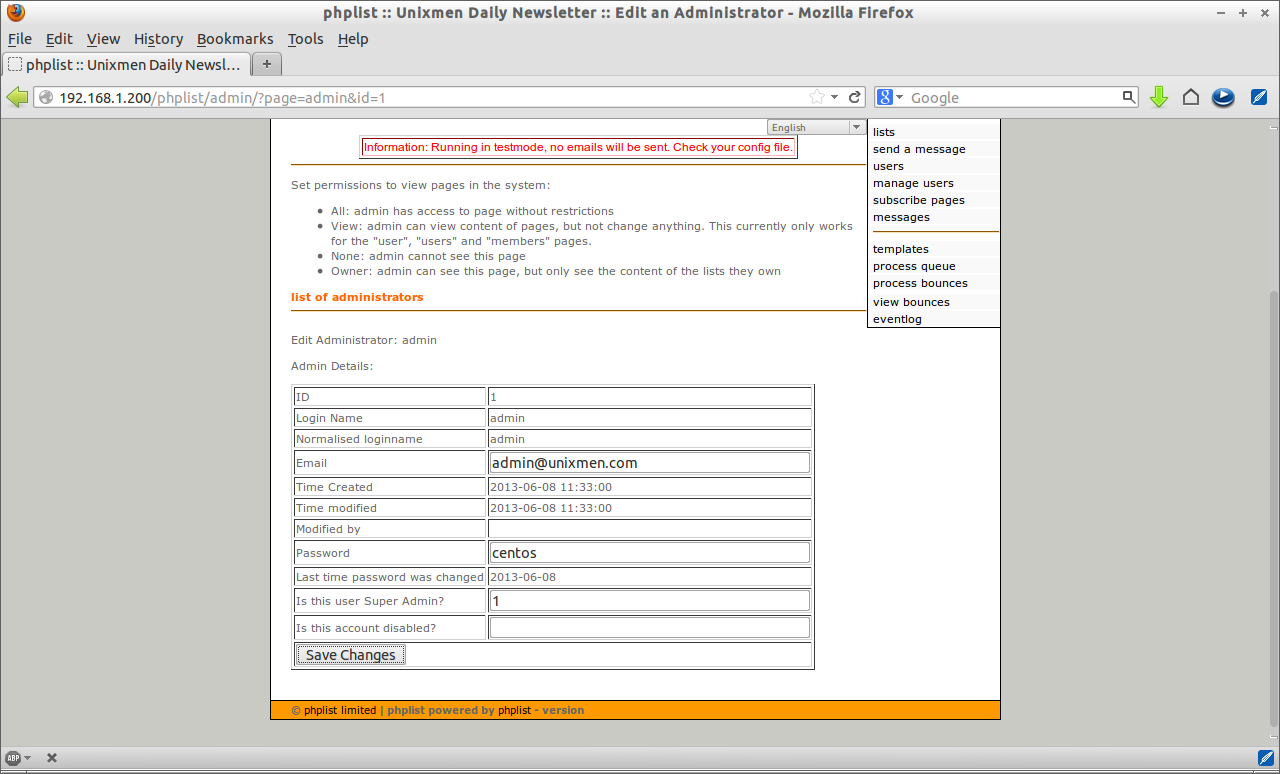1280x774 pixels.
Task: Click the Login Name value 'admin'
Action: [x=507, y=418]
